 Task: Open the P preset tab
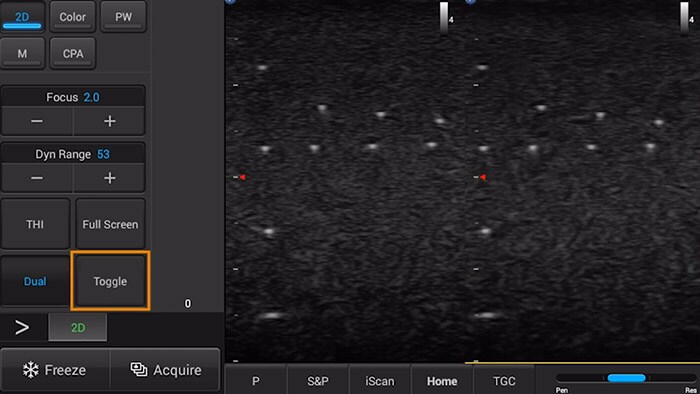pyautogui.click(x=255, y=381)
